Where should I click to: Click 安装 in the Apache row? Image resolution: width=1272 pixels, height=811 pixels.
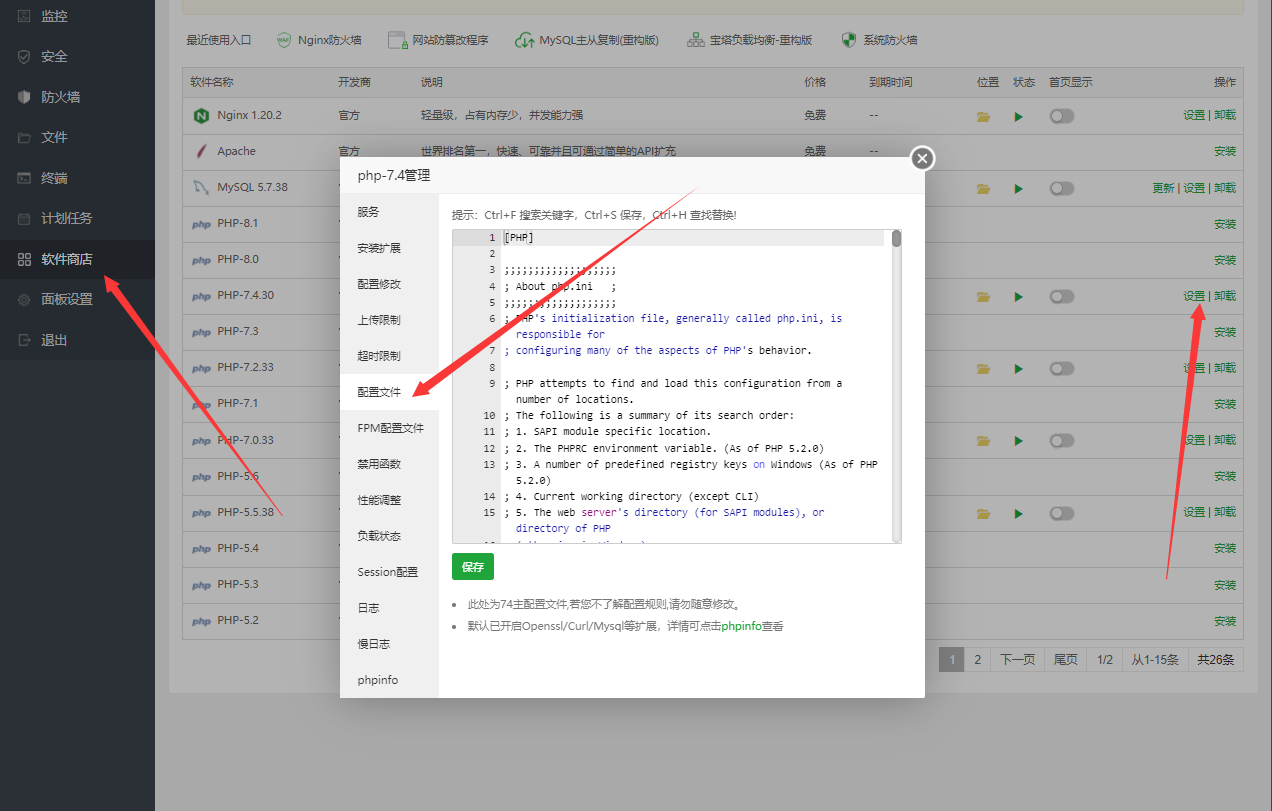point(1225,152)
